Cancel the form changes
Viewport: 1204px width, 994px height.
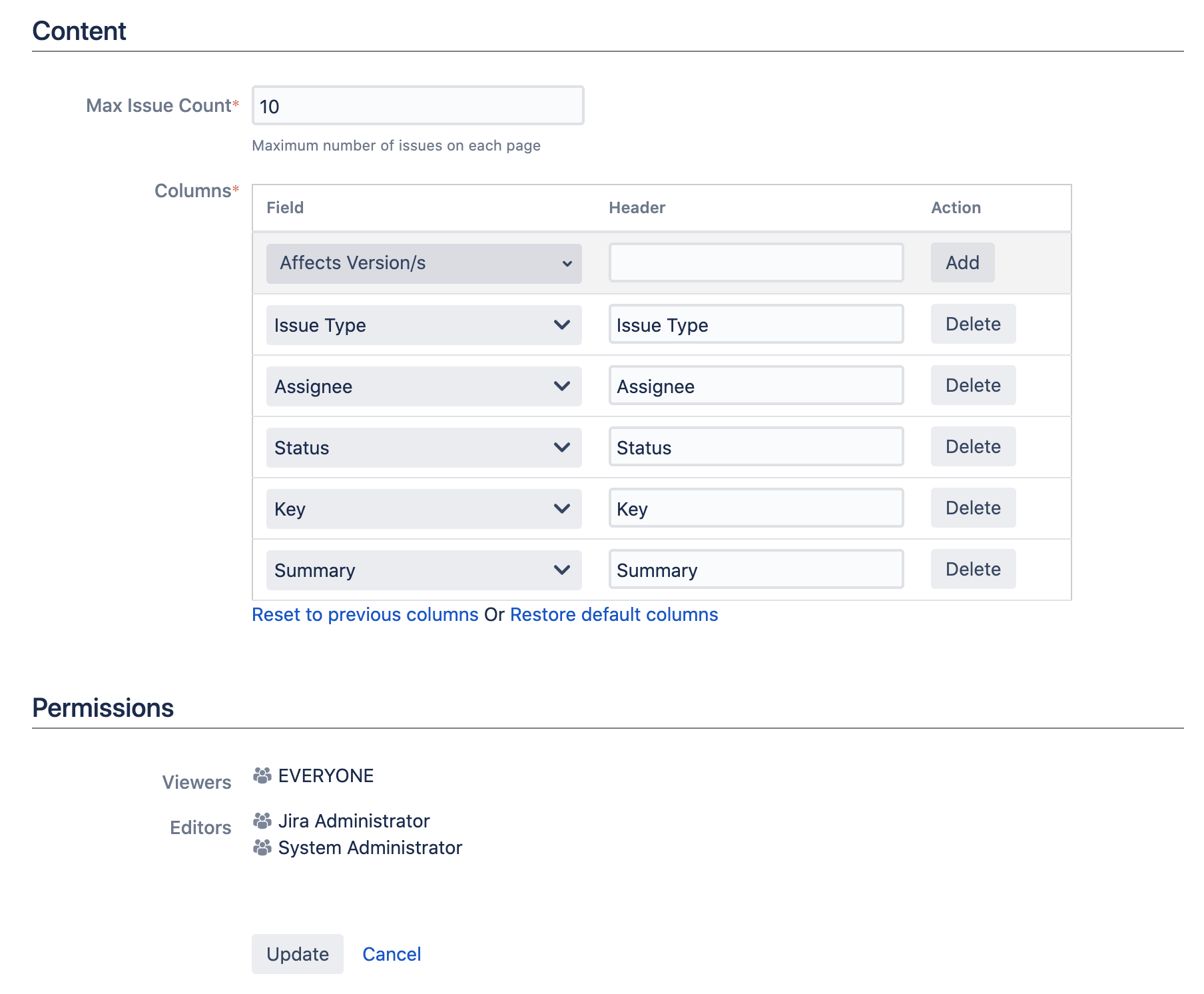(x=392, y=954)
